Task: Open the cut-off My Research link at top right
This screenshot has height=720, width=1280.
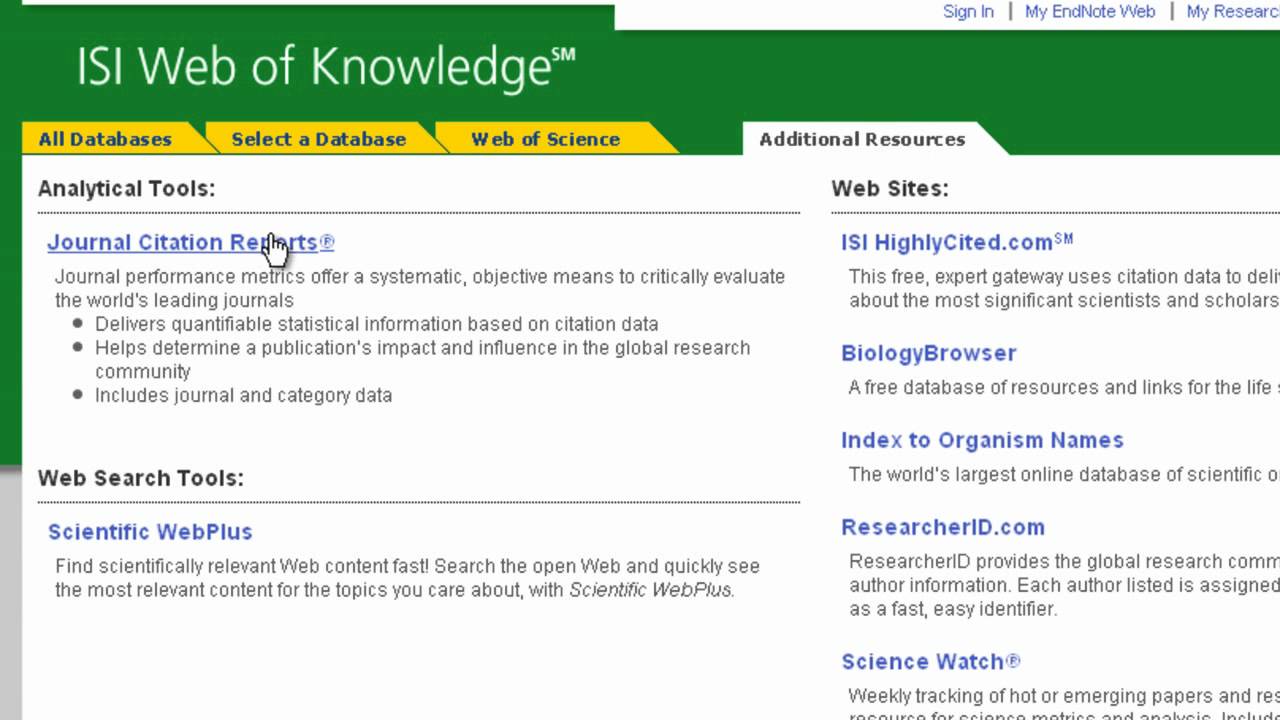Action: click(x=1232, y=12)
